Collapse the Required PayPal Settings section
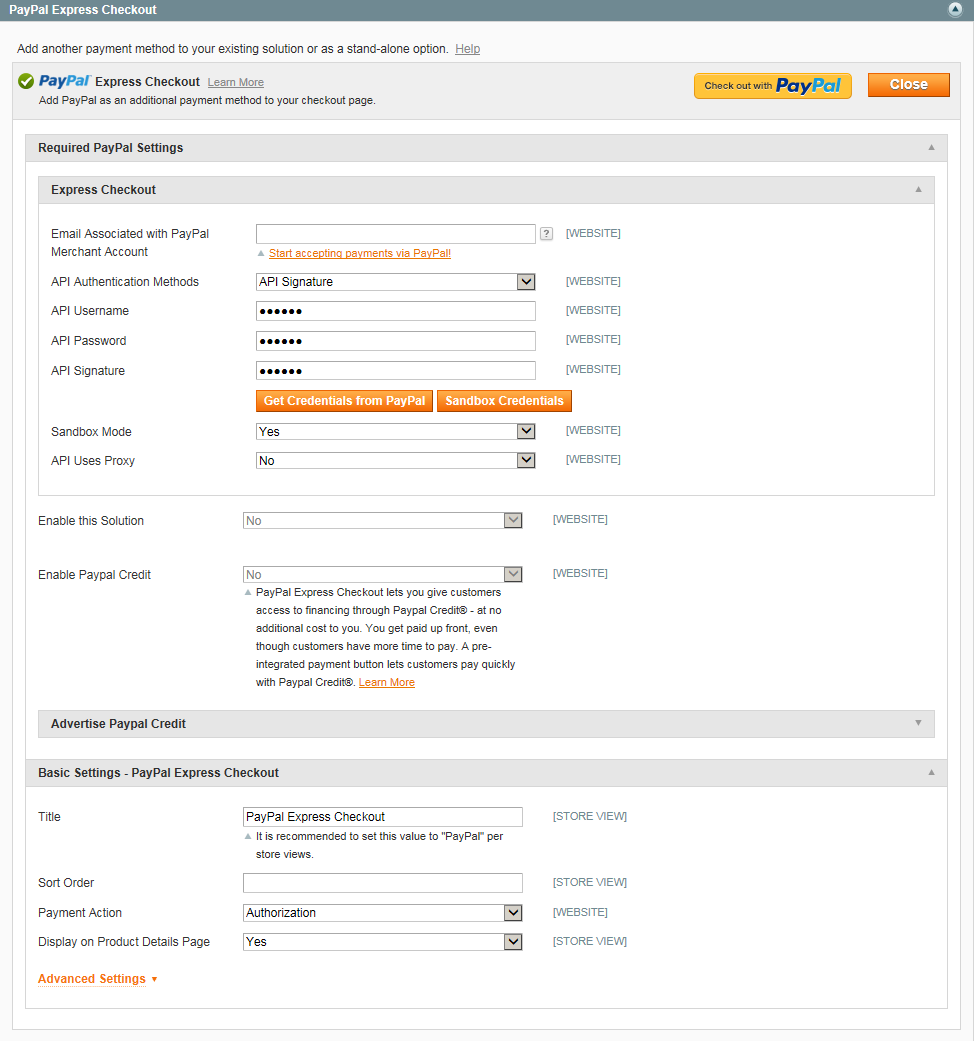The width and height of the screenshot is (974, 1041). [x=486, y=148]
